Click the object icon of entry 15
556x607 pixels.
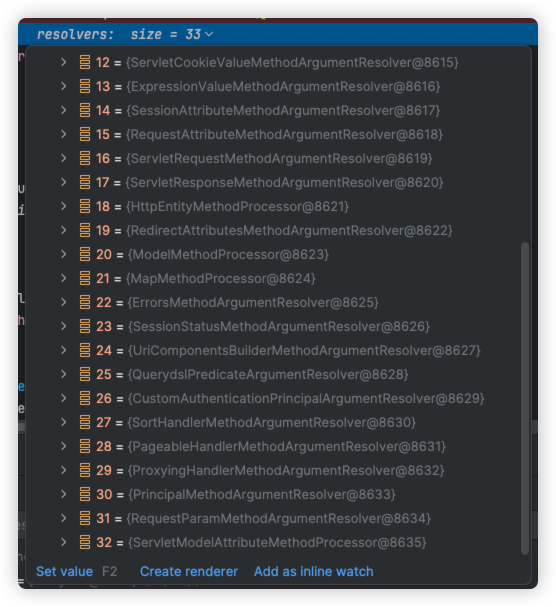(x=85, y=134)
